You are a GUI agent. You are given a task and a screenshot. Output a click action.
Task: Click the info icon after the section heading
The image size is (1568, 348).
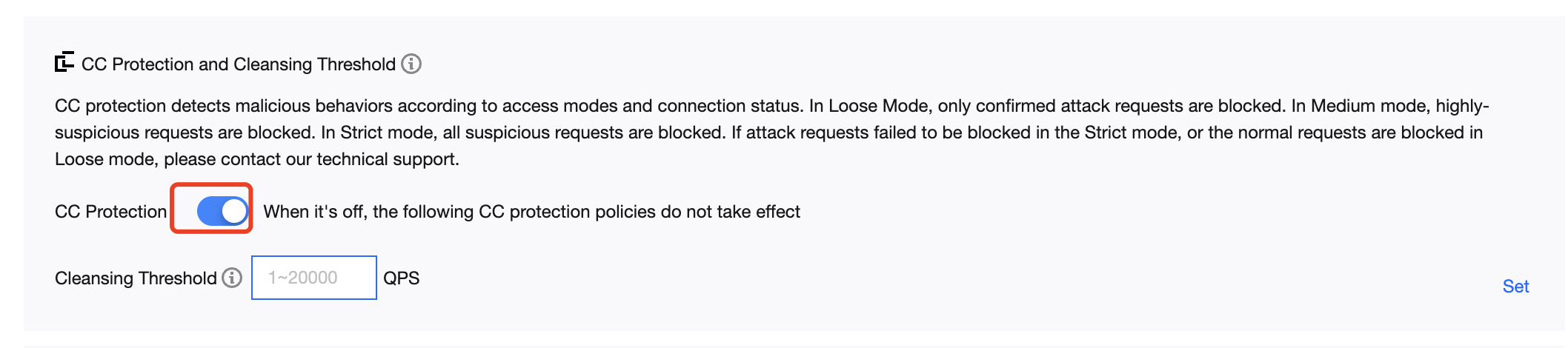pos(411,64)
